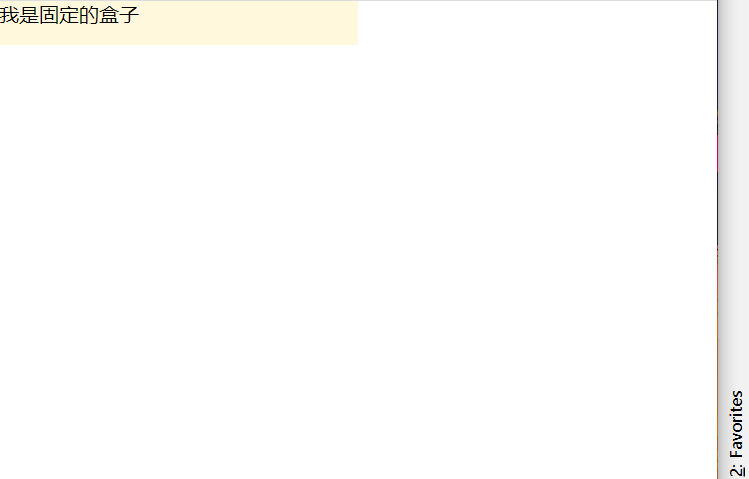The width and height of the screenshot is (749, 479).
Task: Click the characters 盒子 in the fixed box
Action: (119, 15)
